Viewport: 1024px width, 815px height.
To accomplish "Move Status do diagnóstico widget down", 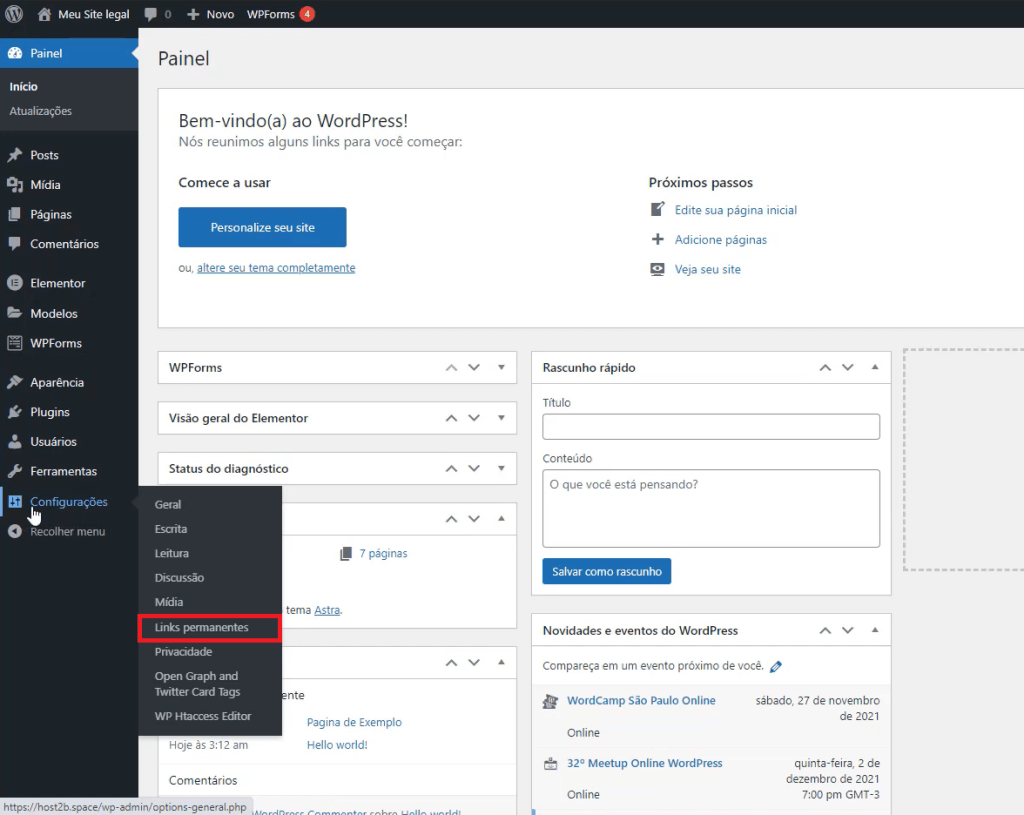I will (474, 468).
